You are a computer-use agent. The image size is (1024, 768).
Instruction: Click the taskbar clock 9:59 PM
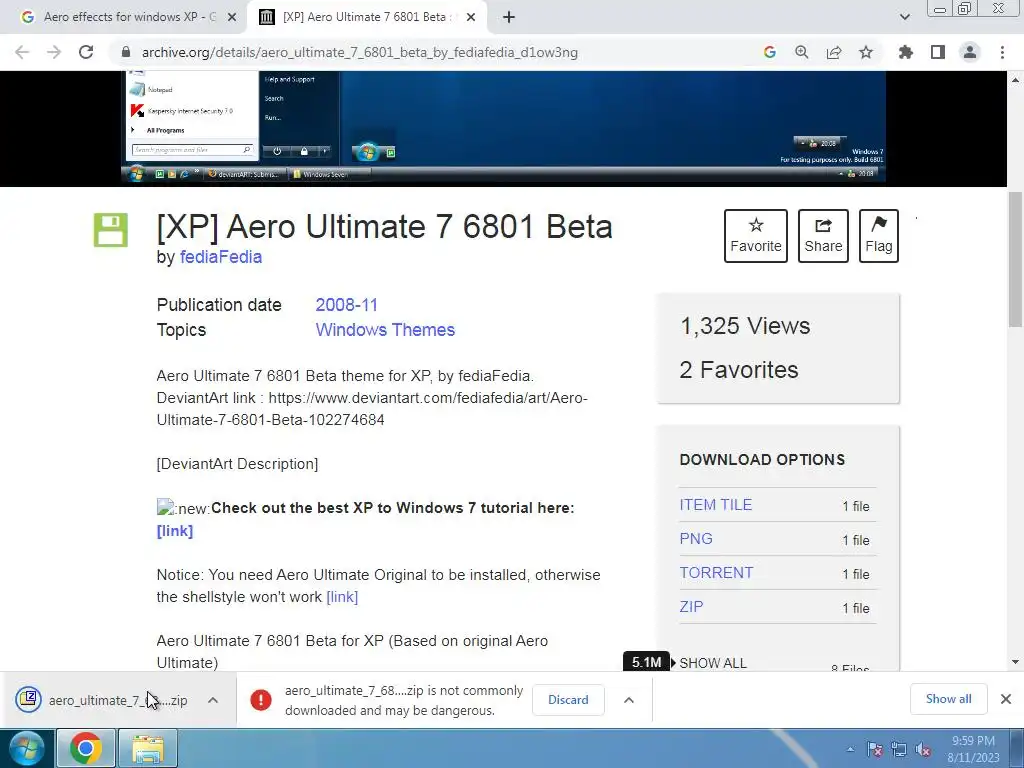click(x=973, y=749)
